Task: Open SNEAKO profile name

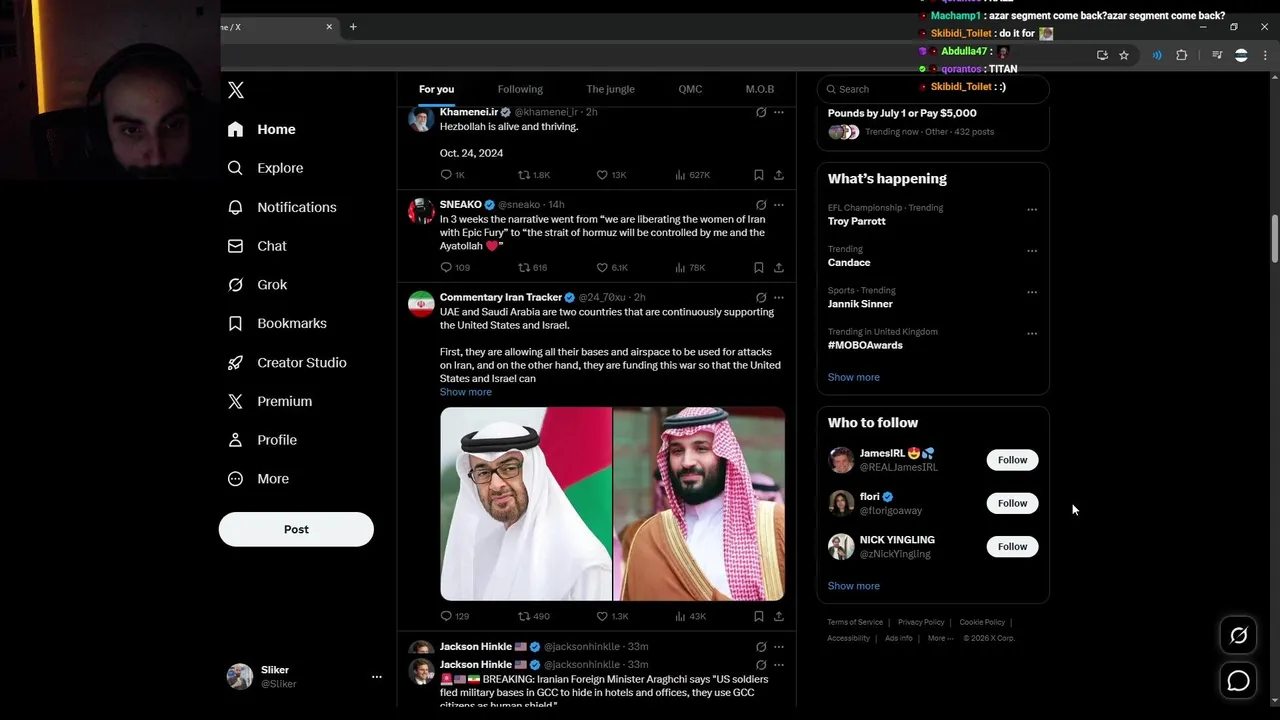Action: pos(461,205)
